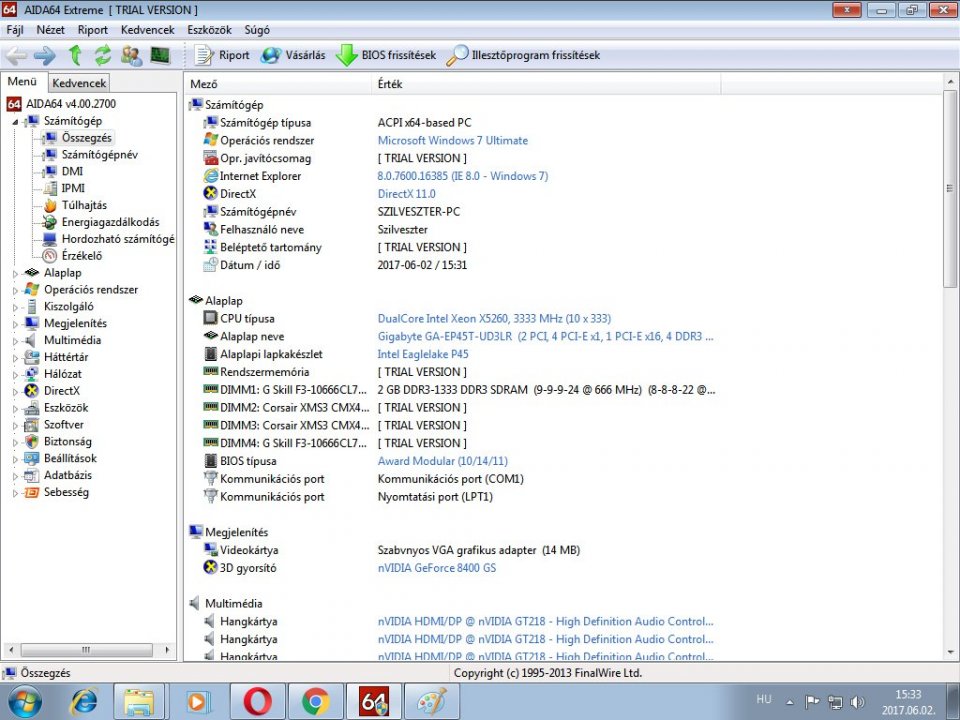Click the Érték column header

[x=546, y=84]
